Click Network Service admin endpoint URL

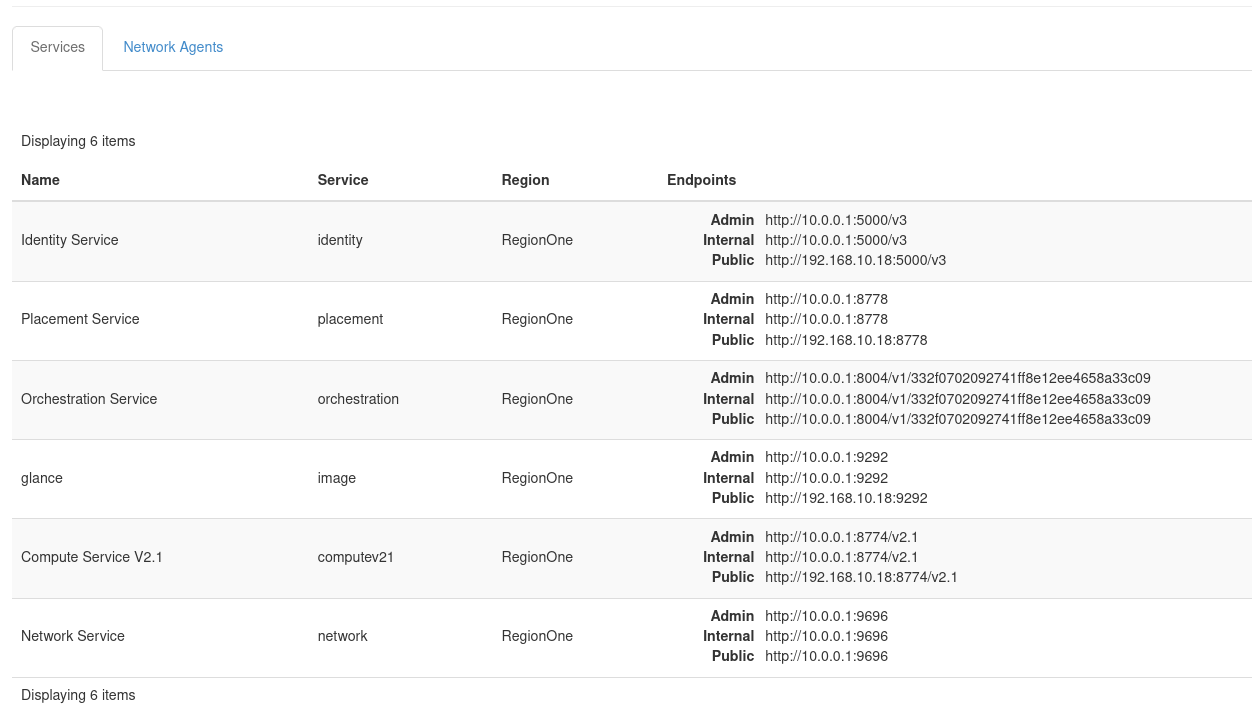pos(826,616)
